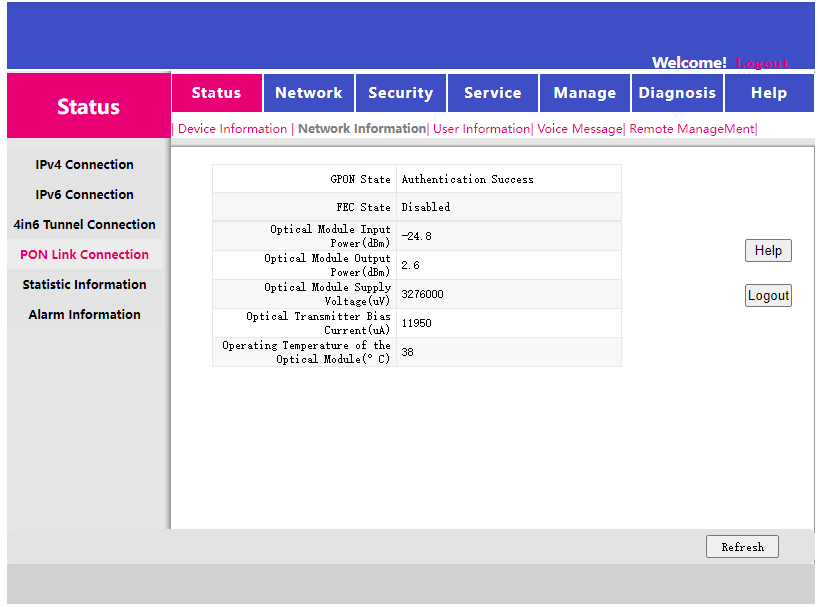
Task: Open the Security tab
Action: pos(401,93)
